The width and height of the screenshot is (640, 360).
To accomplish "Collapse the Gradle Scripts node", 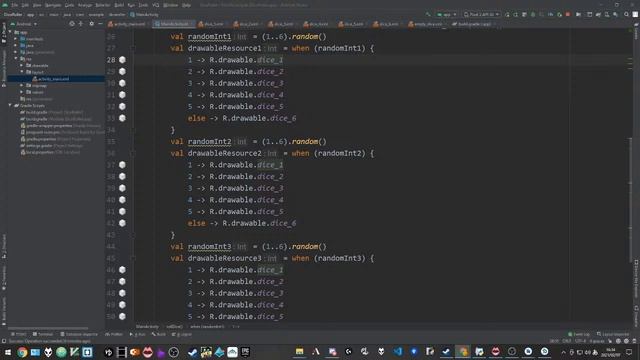I will pos(10,105).
